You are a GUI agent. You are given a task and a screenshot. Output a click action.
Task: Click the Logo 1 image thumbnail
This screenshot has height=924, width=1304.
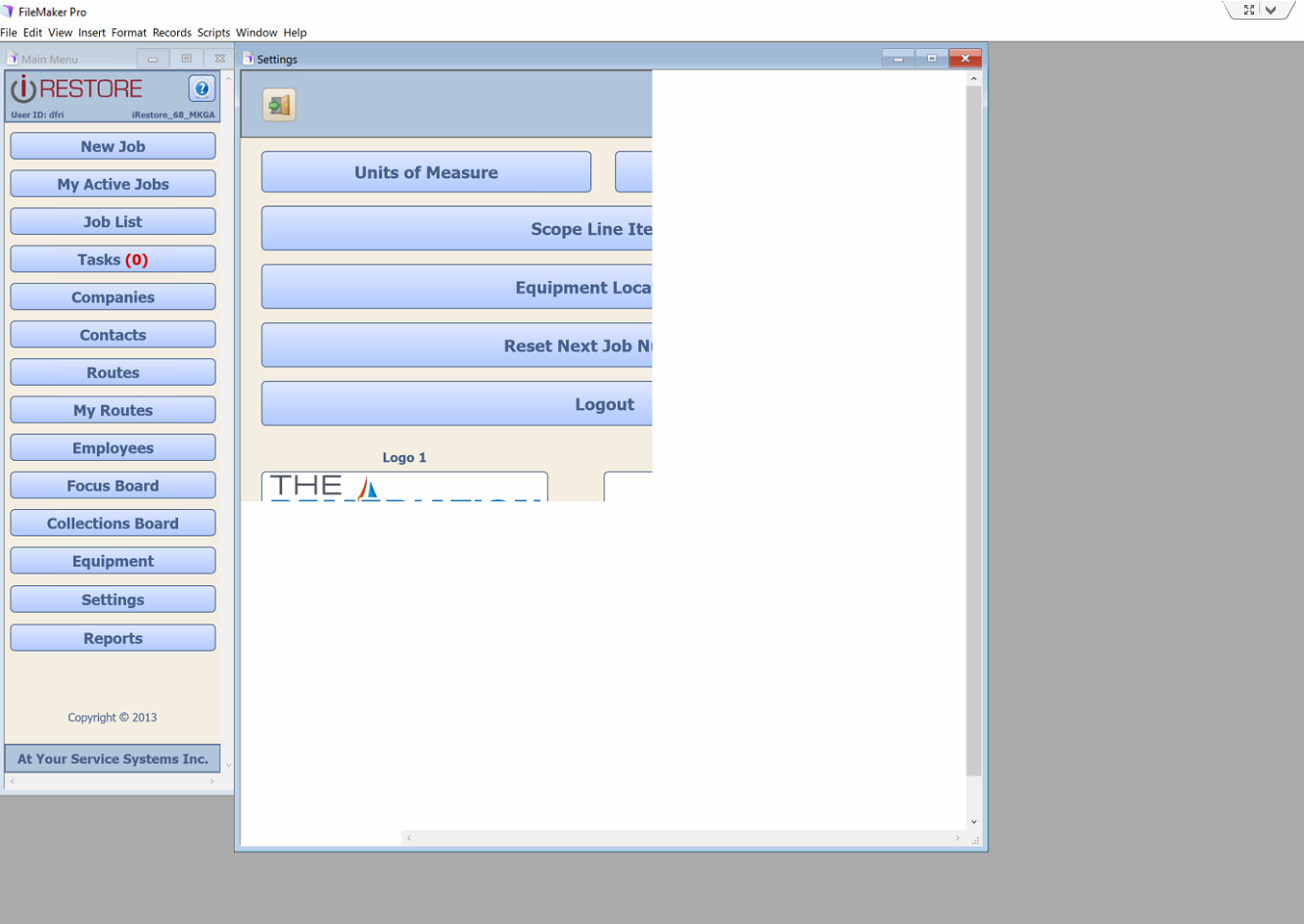tap(404, 486)
